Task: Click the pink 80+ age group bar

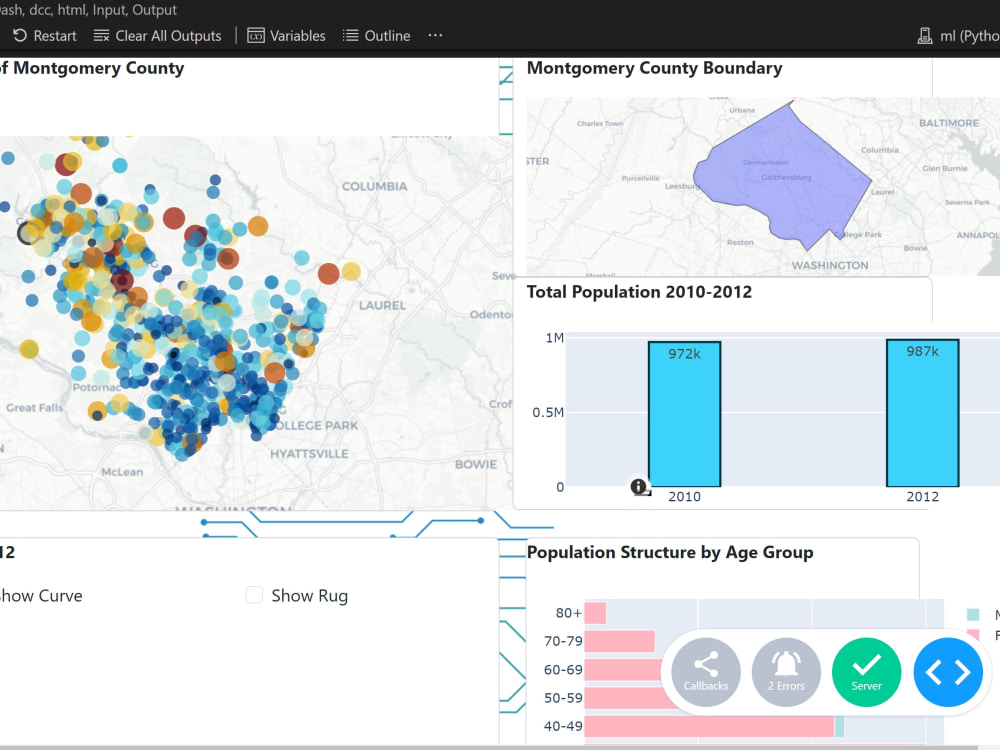Action: pyautogui.click(x=595, y=613)
